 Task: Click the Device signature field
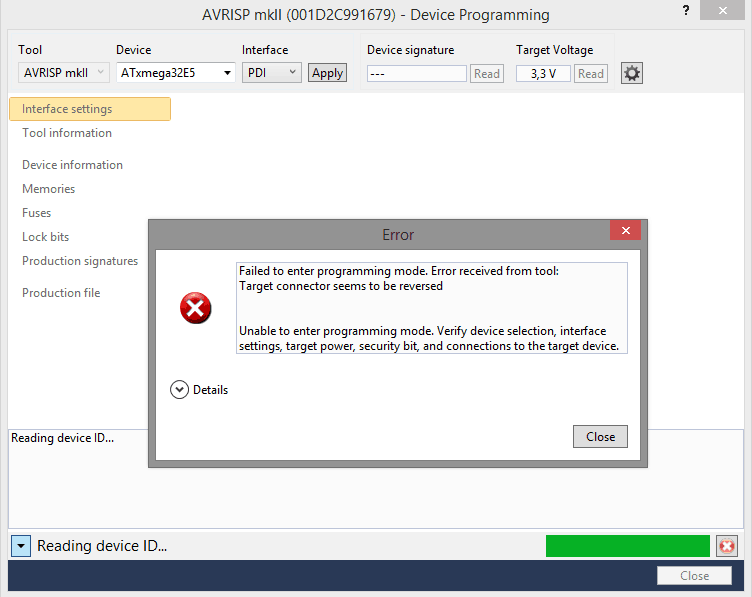pyautogui.click(x=417, y=74)
